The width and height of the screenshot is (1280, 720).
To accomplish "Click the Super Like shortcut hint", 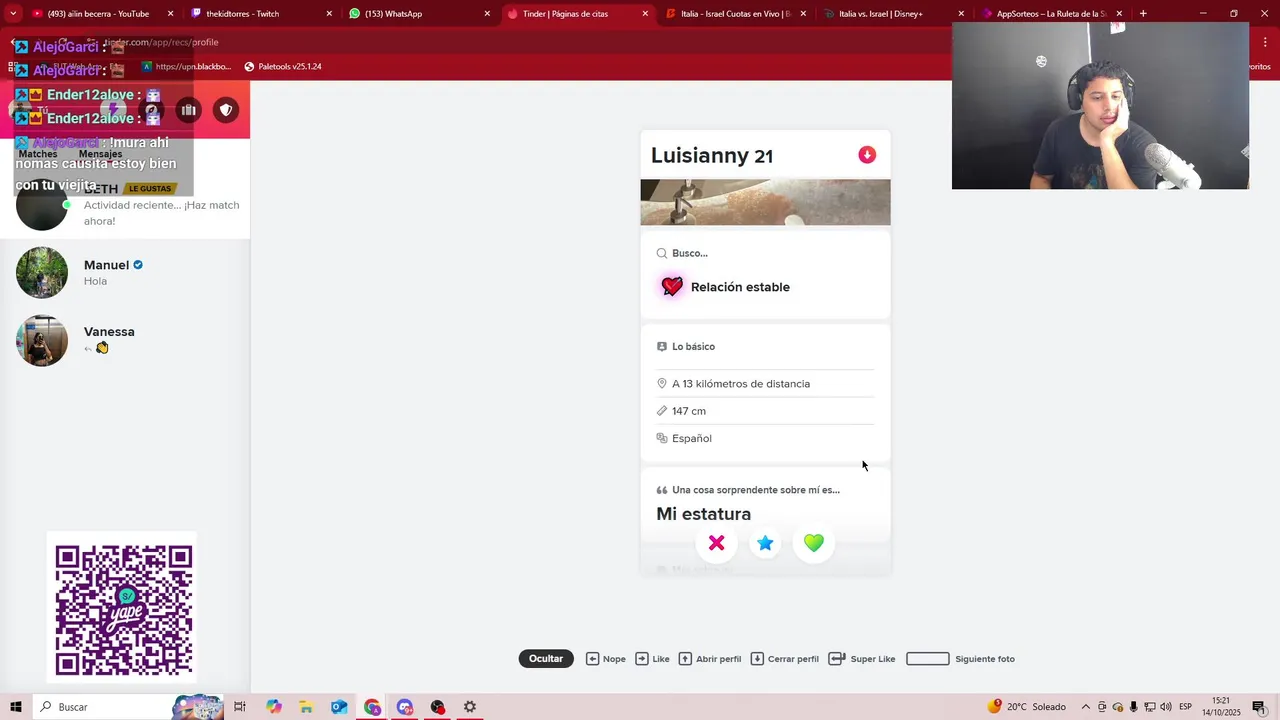I will click(x=862, y=659).
